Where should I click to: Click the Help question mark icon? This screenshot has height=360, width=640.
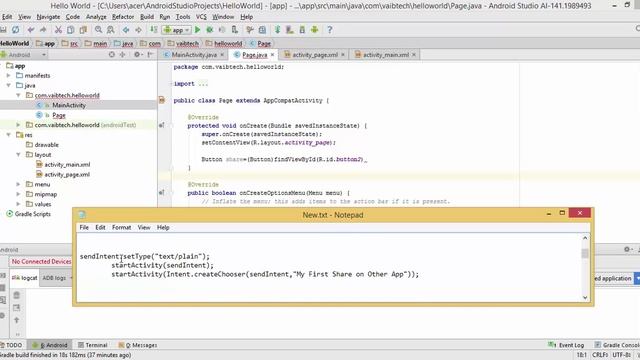pos(330,30)
